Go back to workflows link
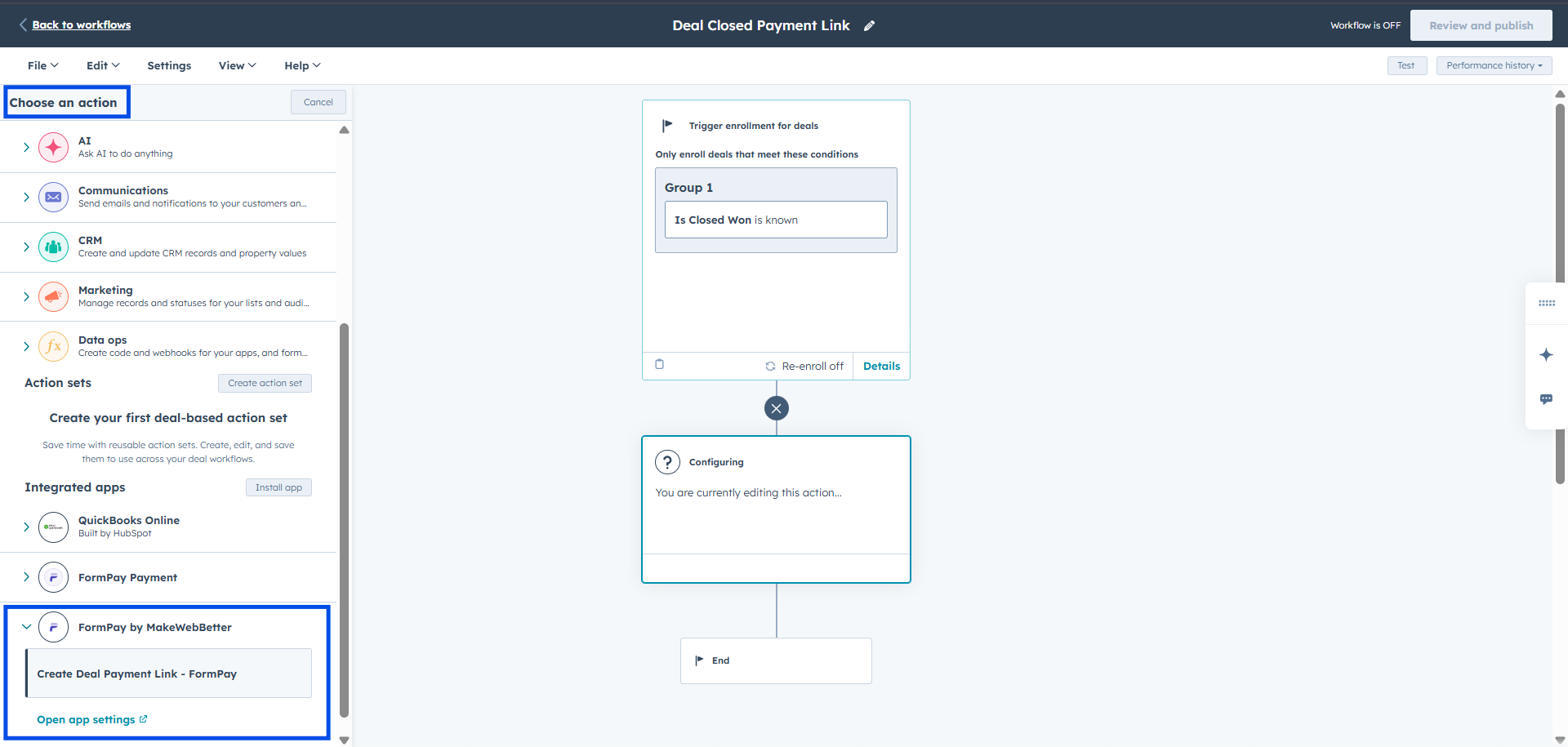The image size is (1568, 747). coord(82,24)
